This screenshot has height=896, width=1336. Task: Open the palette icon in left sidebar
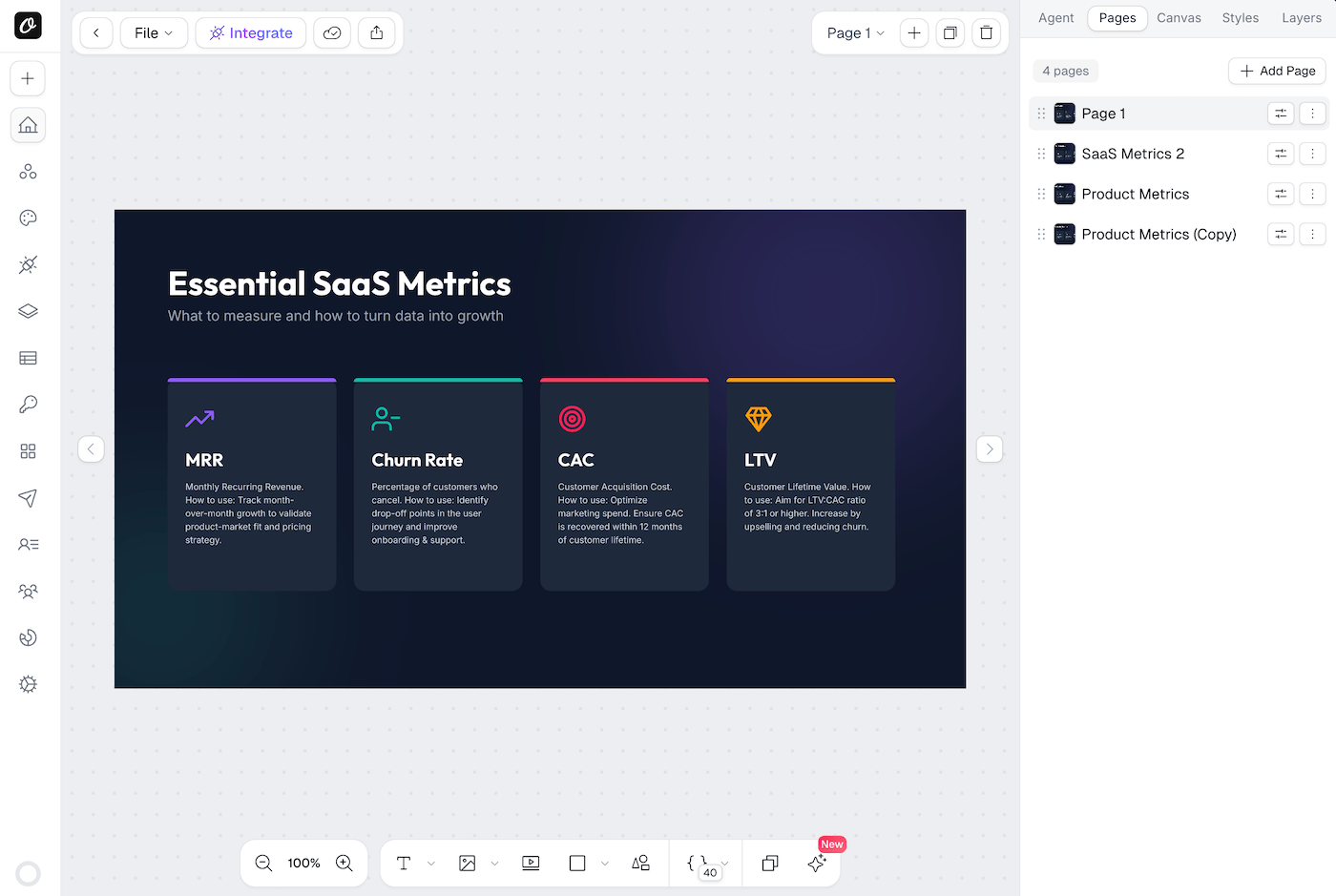28,218
